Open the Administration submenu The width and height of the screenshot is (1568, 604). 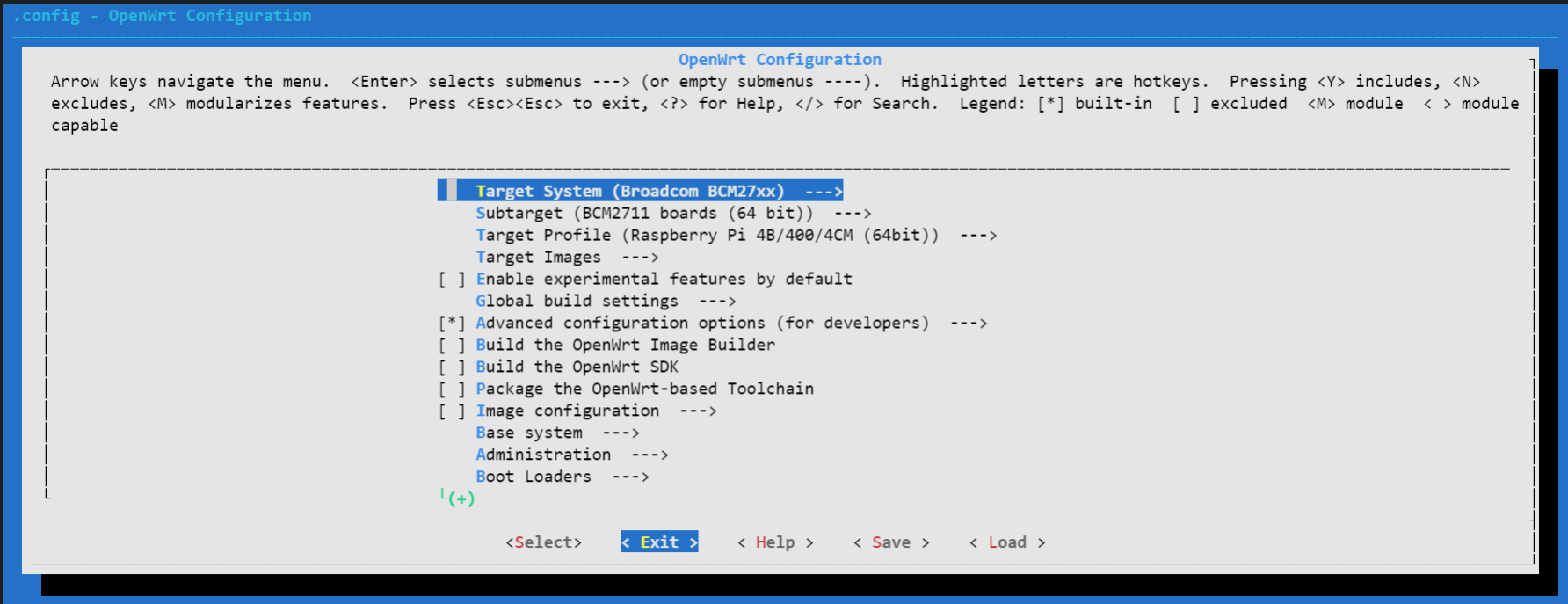pyautogui.click(x=572, y=455)
